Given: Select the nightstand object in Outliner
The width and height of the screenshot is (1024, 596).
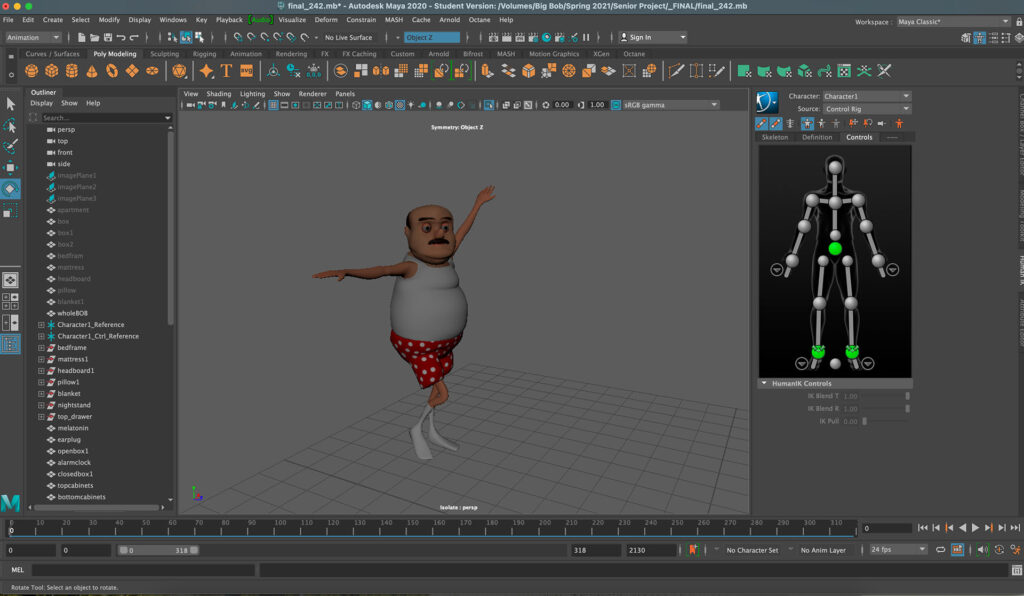Looking at the screenshot, I should 75,405.
